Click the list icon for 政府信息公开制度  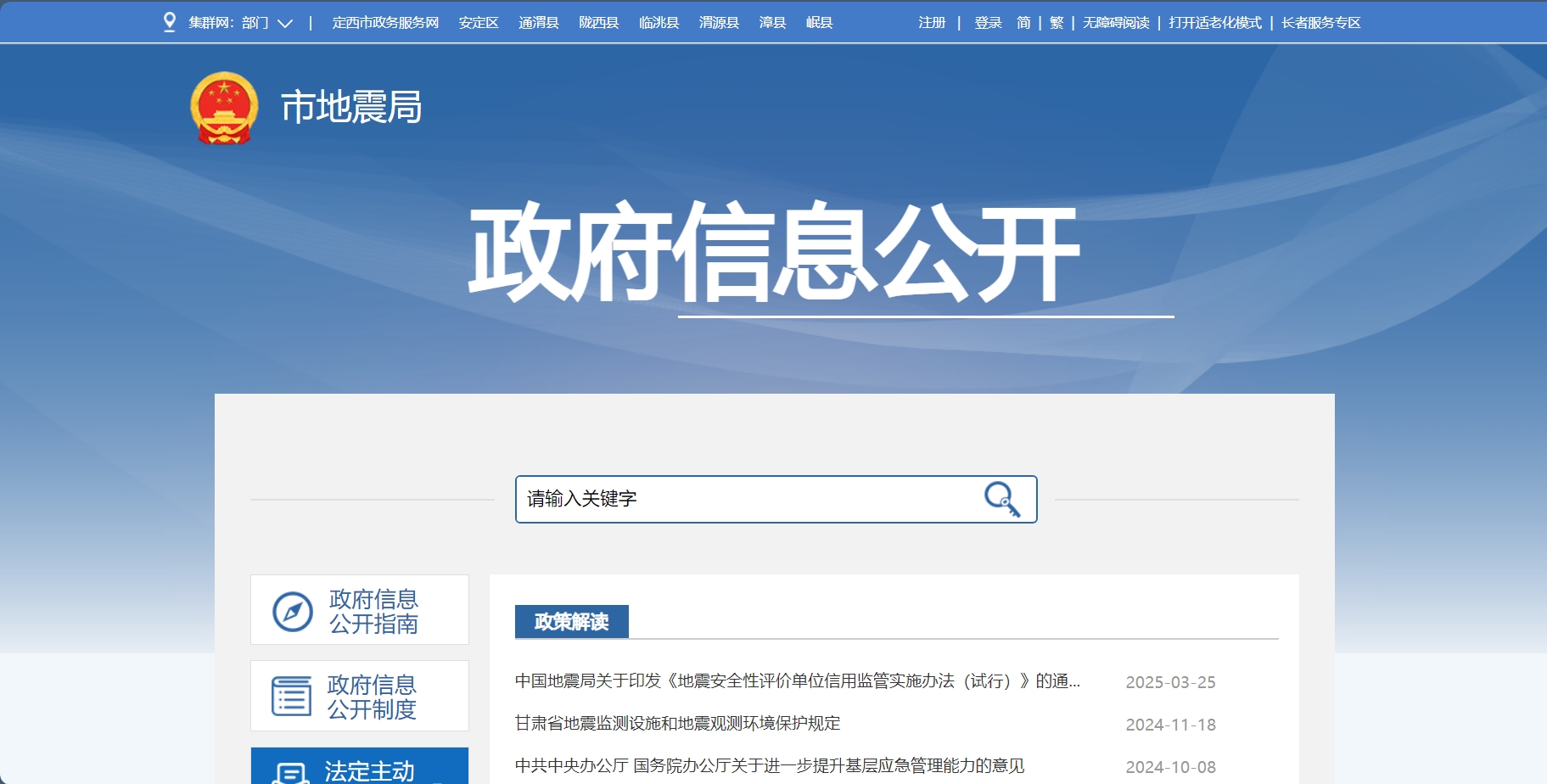tap(291, 697)
